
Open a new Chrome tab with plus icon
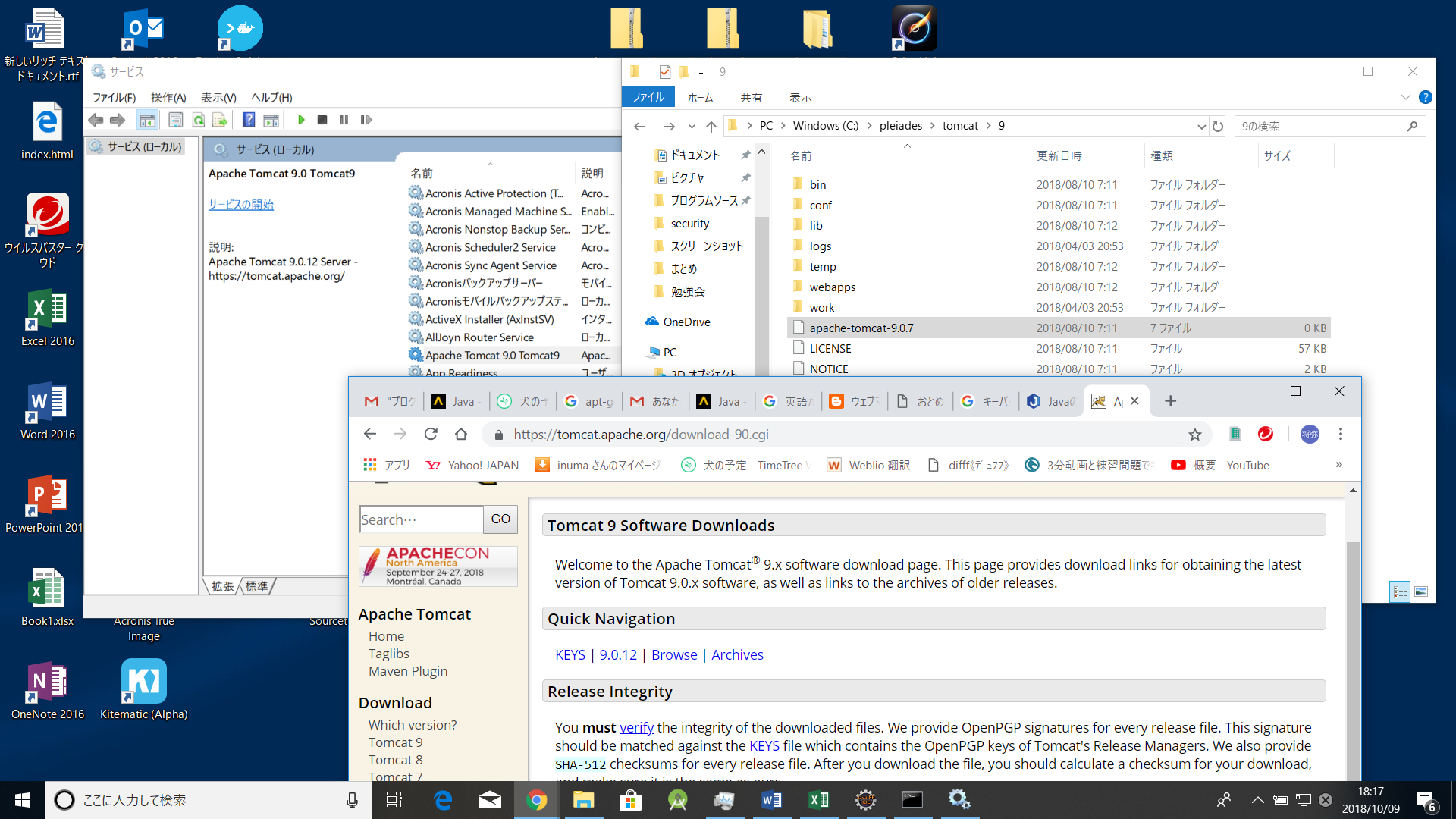tap(1170, 401)
